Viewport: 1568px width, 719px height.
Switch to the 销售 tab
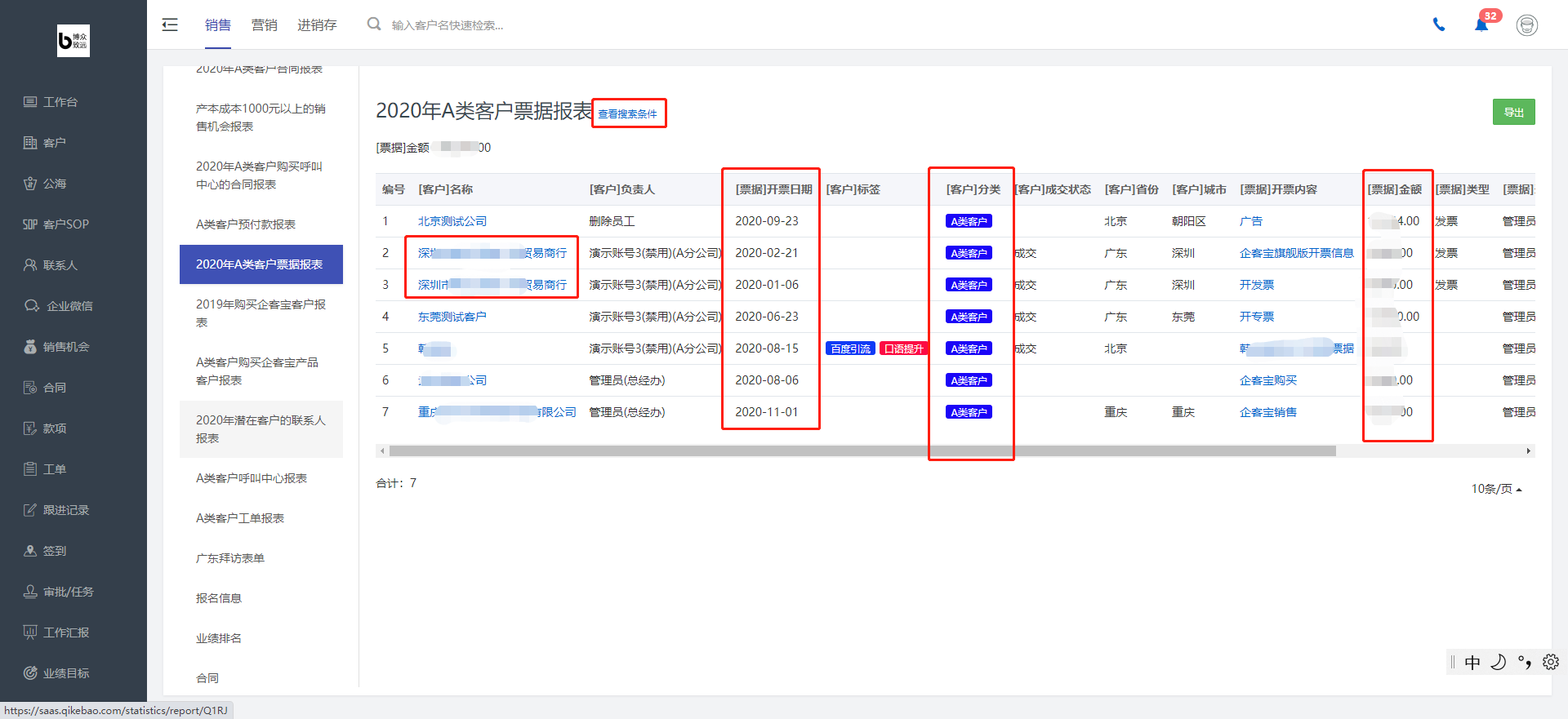[x=218, y=25]
